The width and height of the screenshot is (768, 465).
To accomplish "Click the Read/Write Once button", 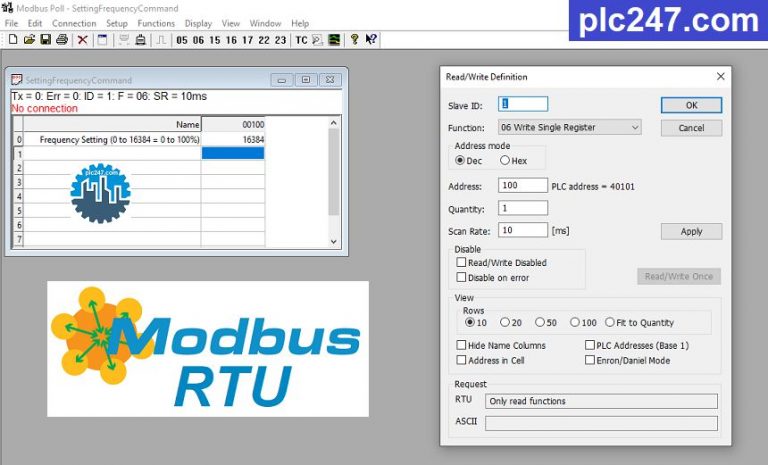I will (679, 276).
